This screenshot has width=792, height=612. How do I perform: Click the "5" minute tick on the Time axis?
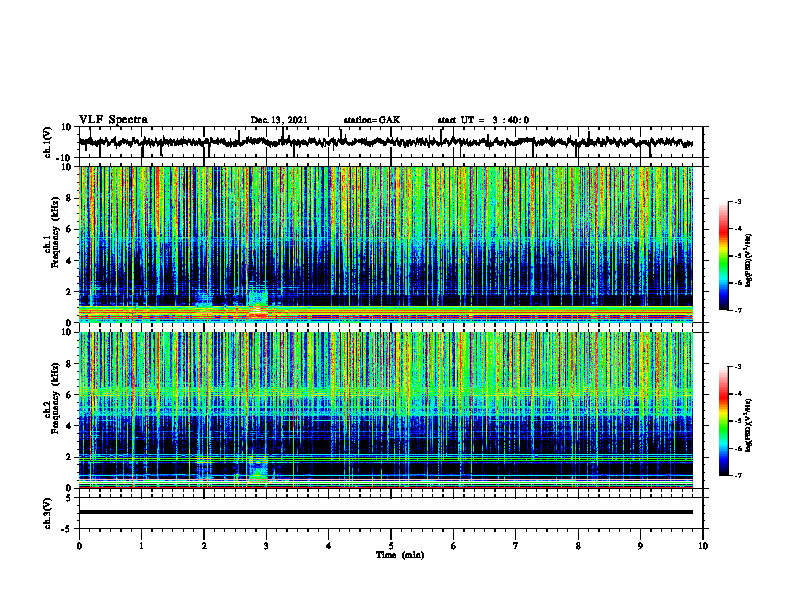point(391,546)
